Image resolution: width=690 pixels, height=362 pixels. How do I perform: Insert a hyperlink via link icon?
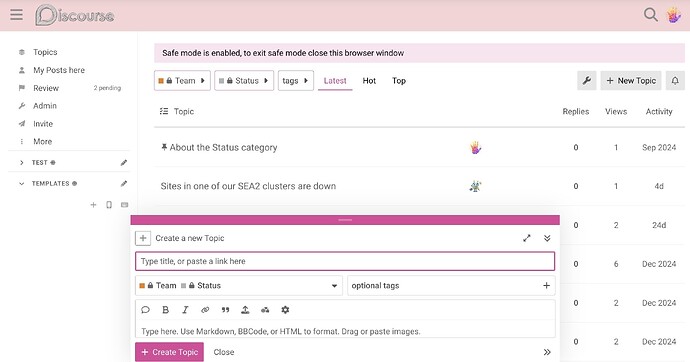(x=205, y=310)
